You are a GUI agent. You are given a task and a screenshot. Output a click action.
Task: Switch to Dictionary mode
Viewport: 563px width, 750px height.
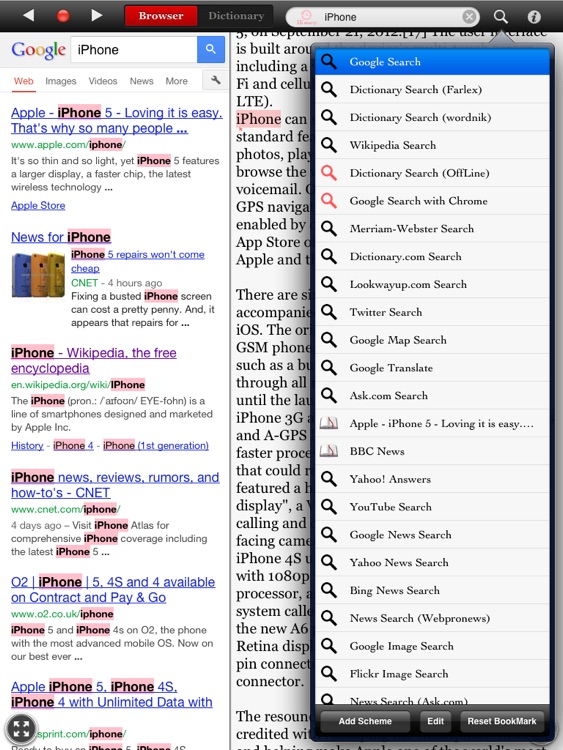pos(236,16)
